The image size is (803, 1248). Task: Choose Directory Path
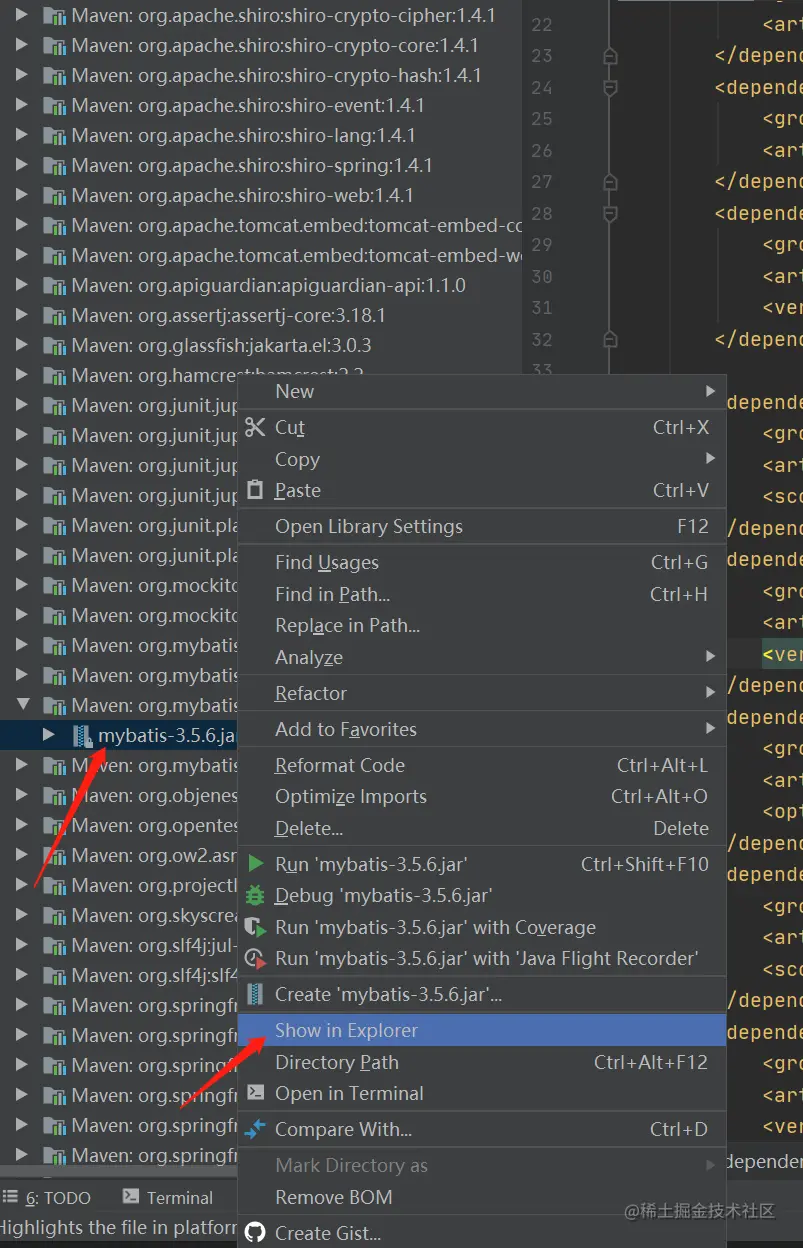pyautogui.click(x=482, y=1062)
